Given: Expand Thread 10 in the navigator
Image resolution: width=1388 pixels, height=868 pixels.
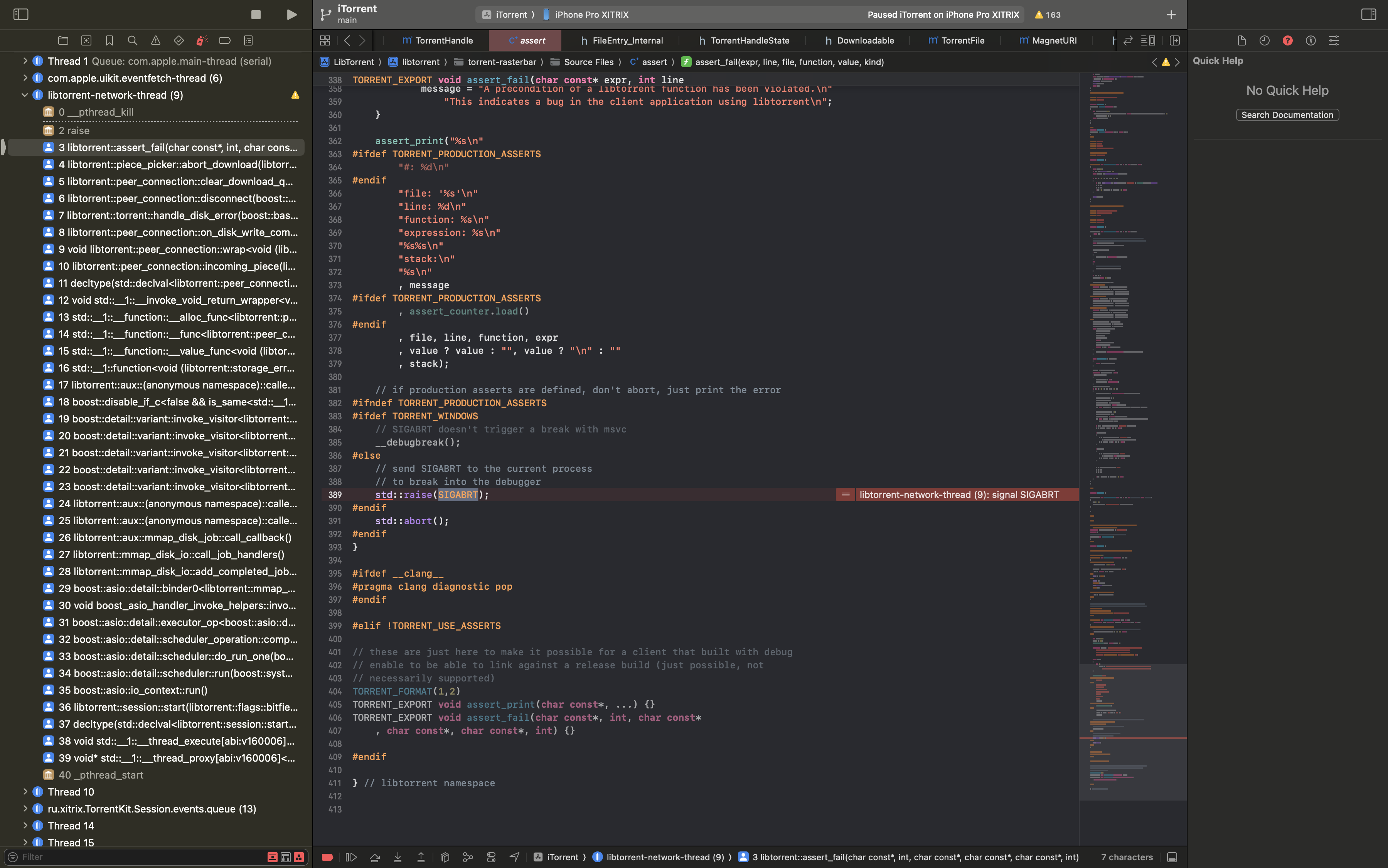Looking at the screenshot, I should coord(25,792).
